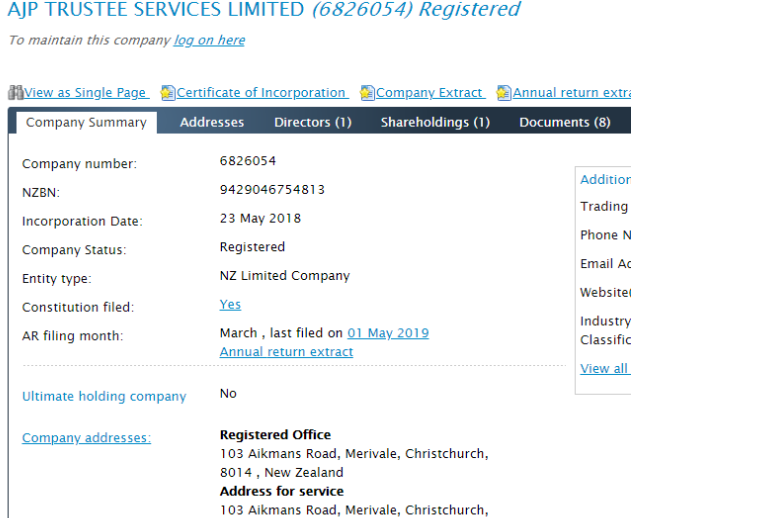Click the document icon before Annual return extract
Viewport: 778px width, 518px height.
pyautogui.click(x=504, y=93)
